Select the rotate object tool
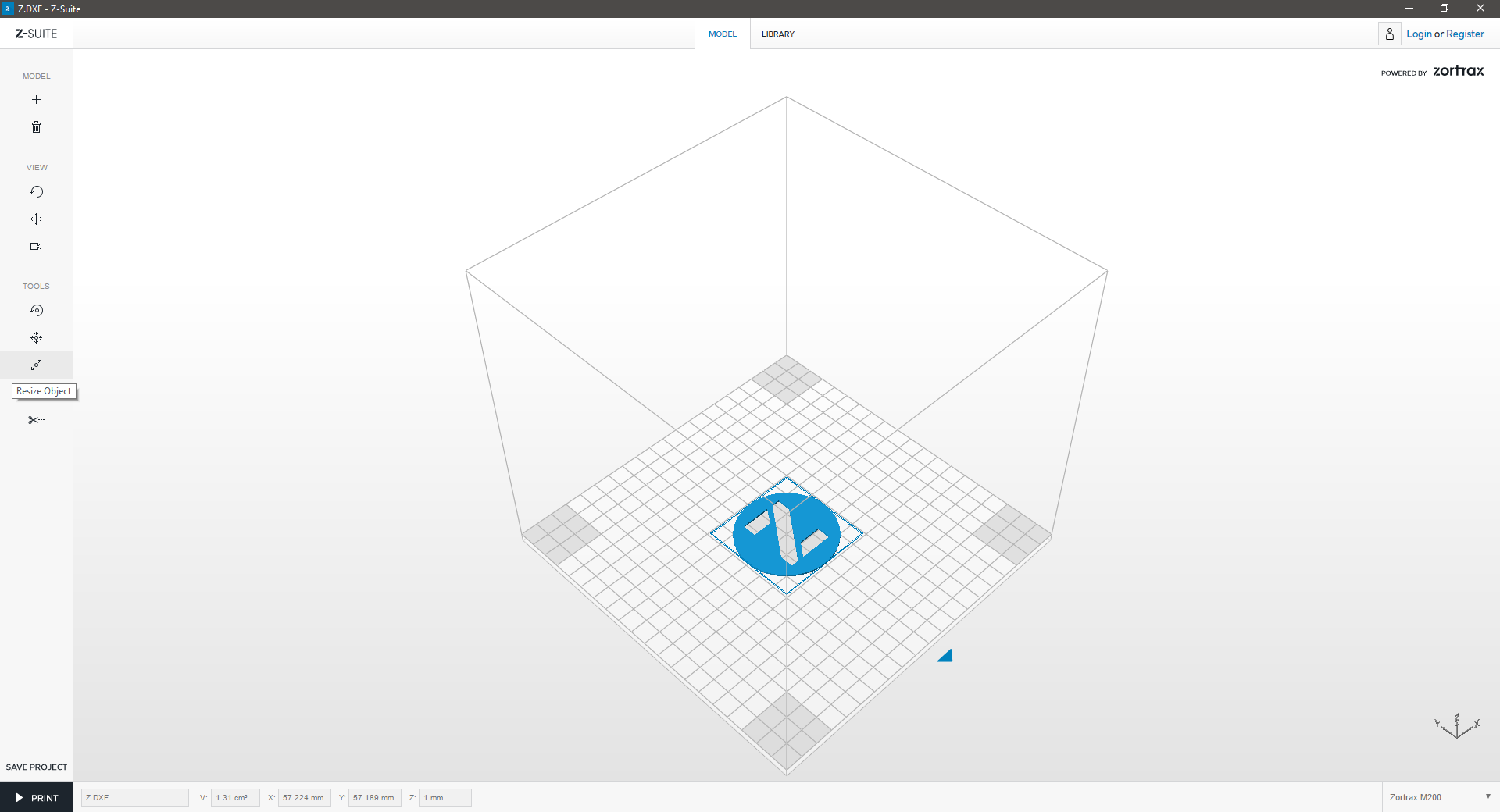 36,311
